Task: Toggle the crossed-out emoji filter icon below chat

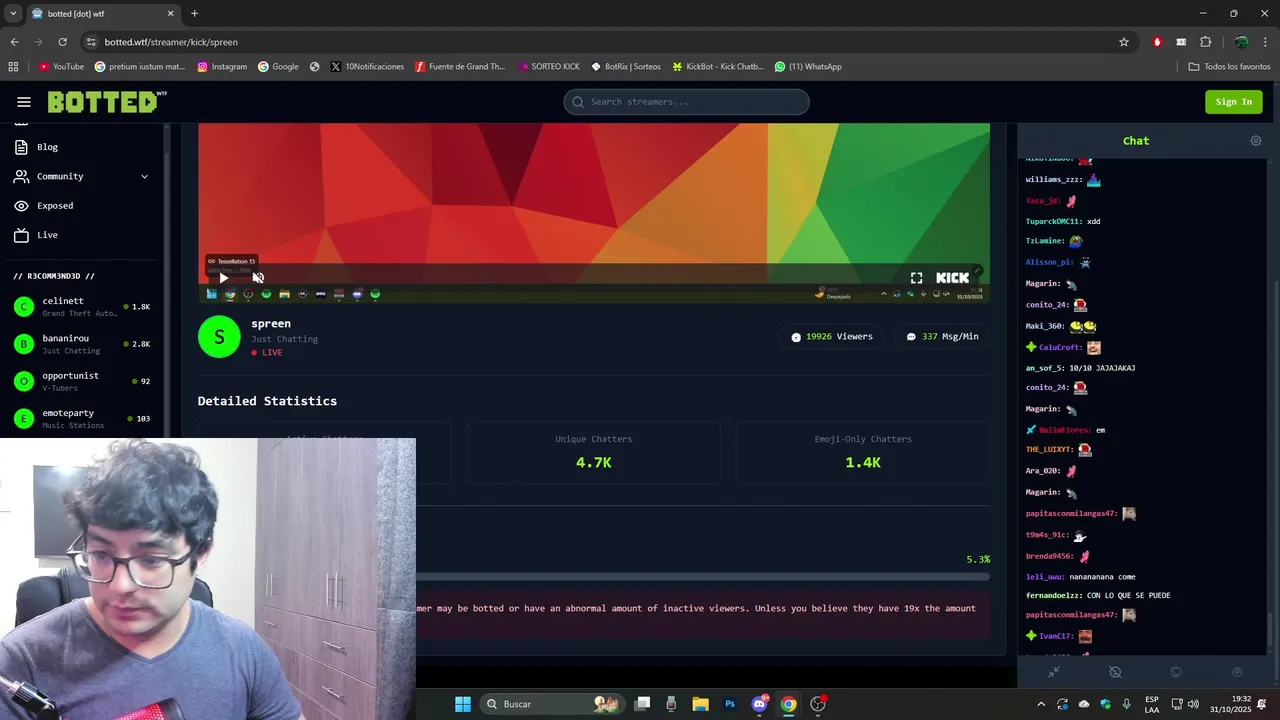Action: (x=1115, y=672)
